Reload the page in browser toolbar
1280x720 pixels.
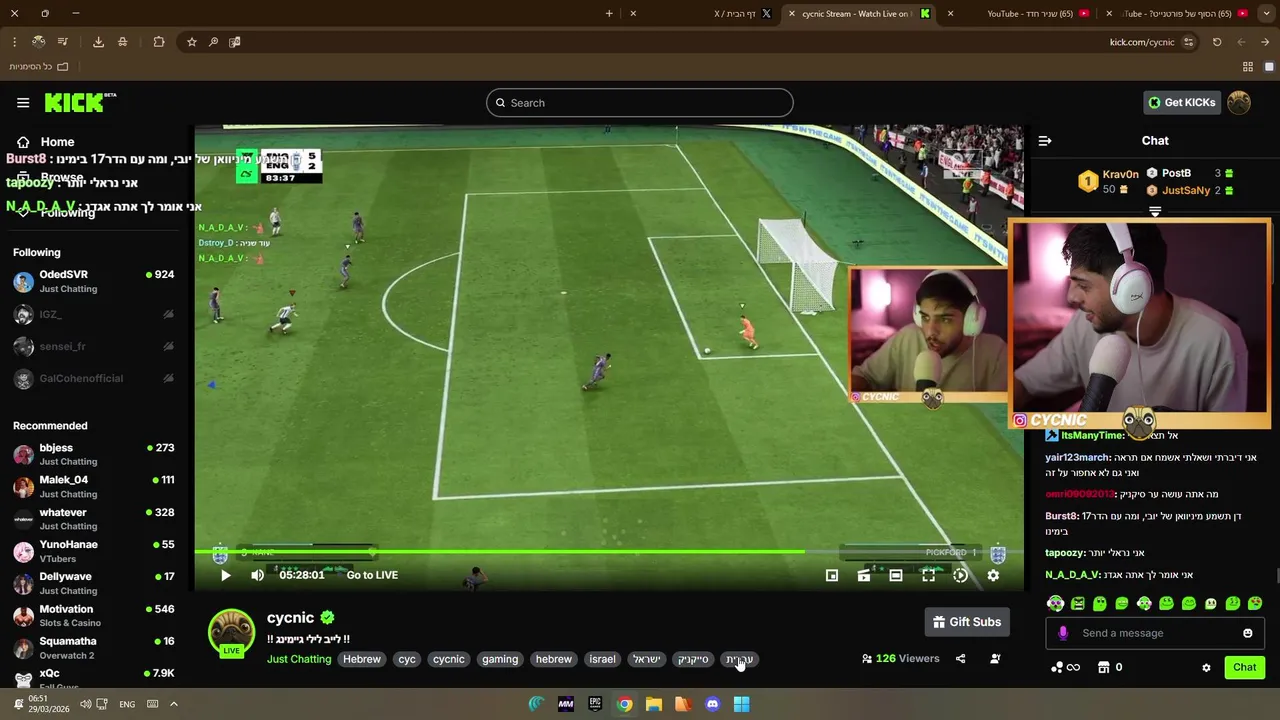coord(1217,42)
